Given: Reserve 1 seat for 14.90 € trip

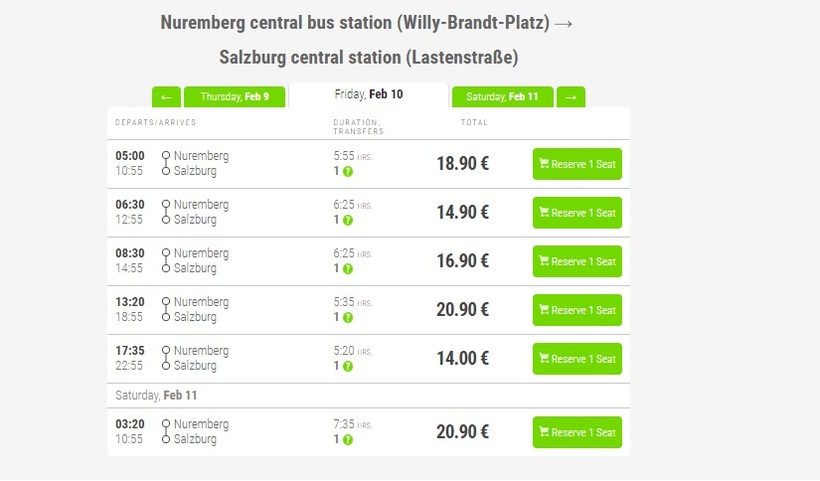Looking at the screenshot, I should coord(577,213).
